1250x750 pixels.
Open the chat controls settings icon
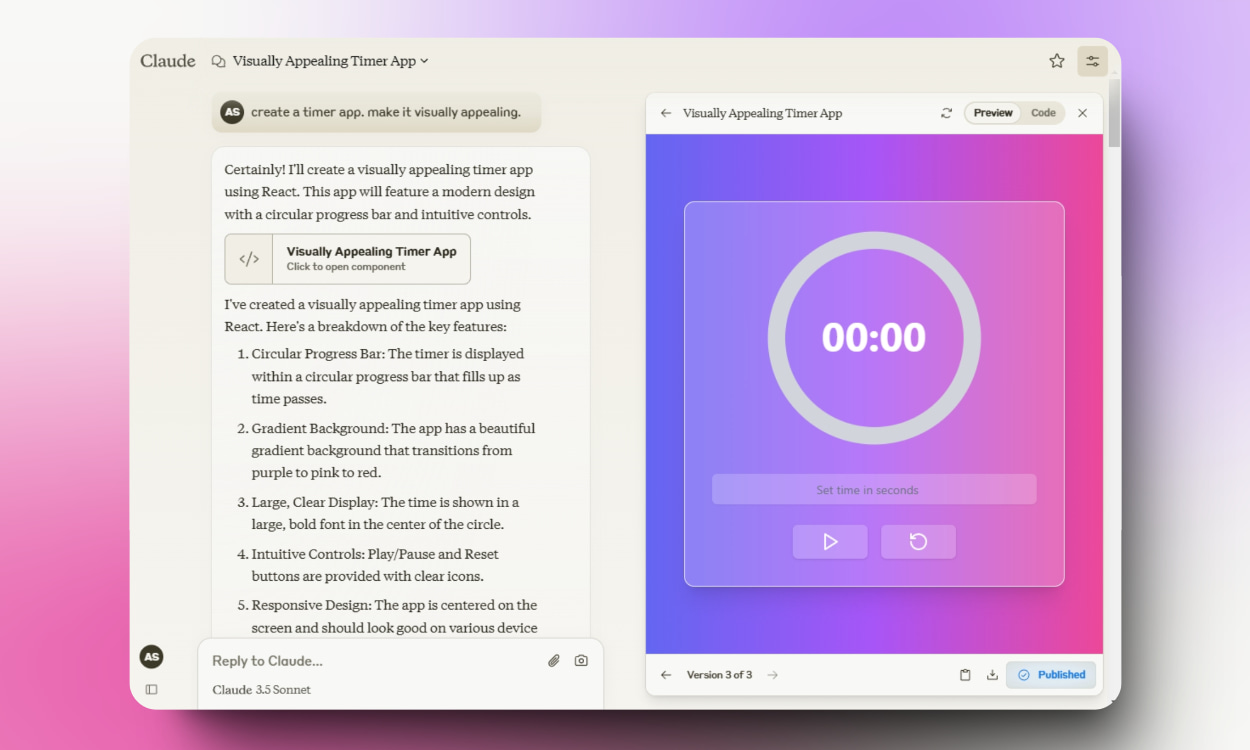coord(1092,61)
